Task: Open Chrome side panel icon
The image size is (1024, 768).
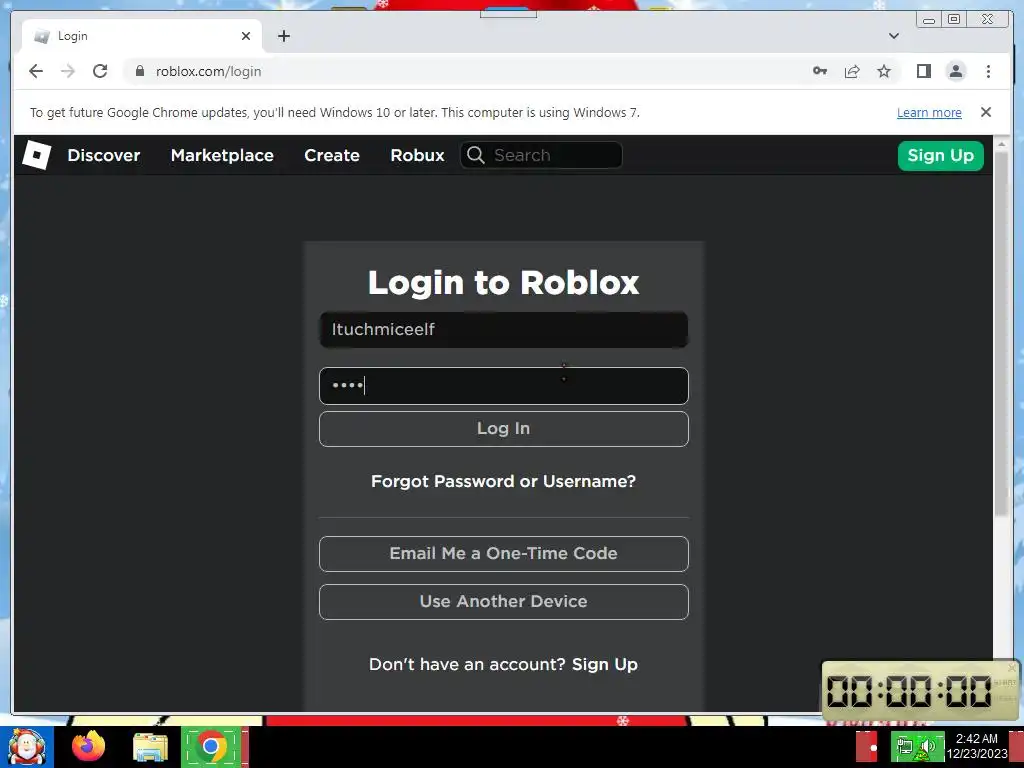Action: point(923,71)
